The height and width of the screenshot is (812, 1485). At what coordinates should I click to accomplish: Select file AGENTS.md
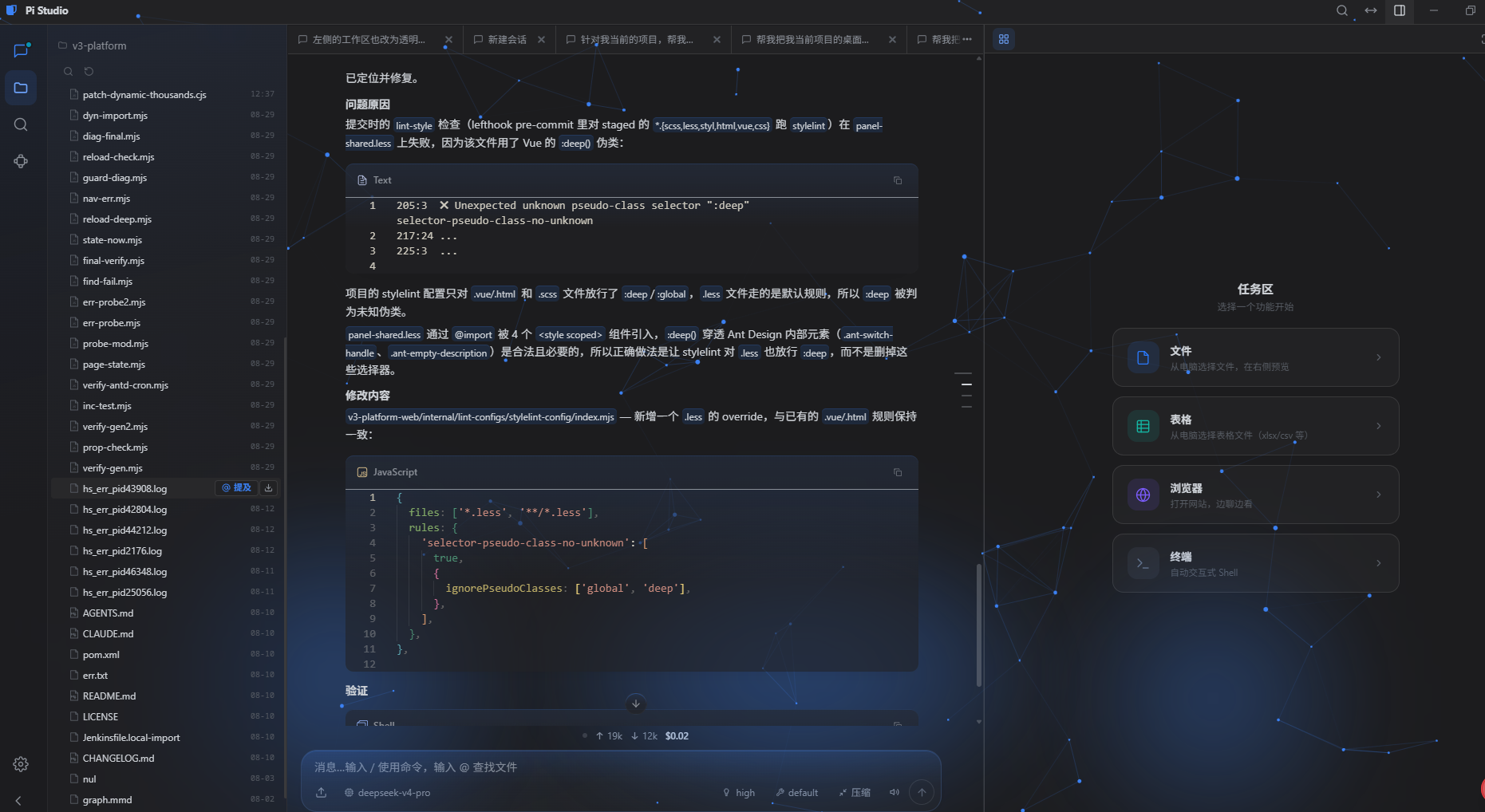tap(164, 613)
